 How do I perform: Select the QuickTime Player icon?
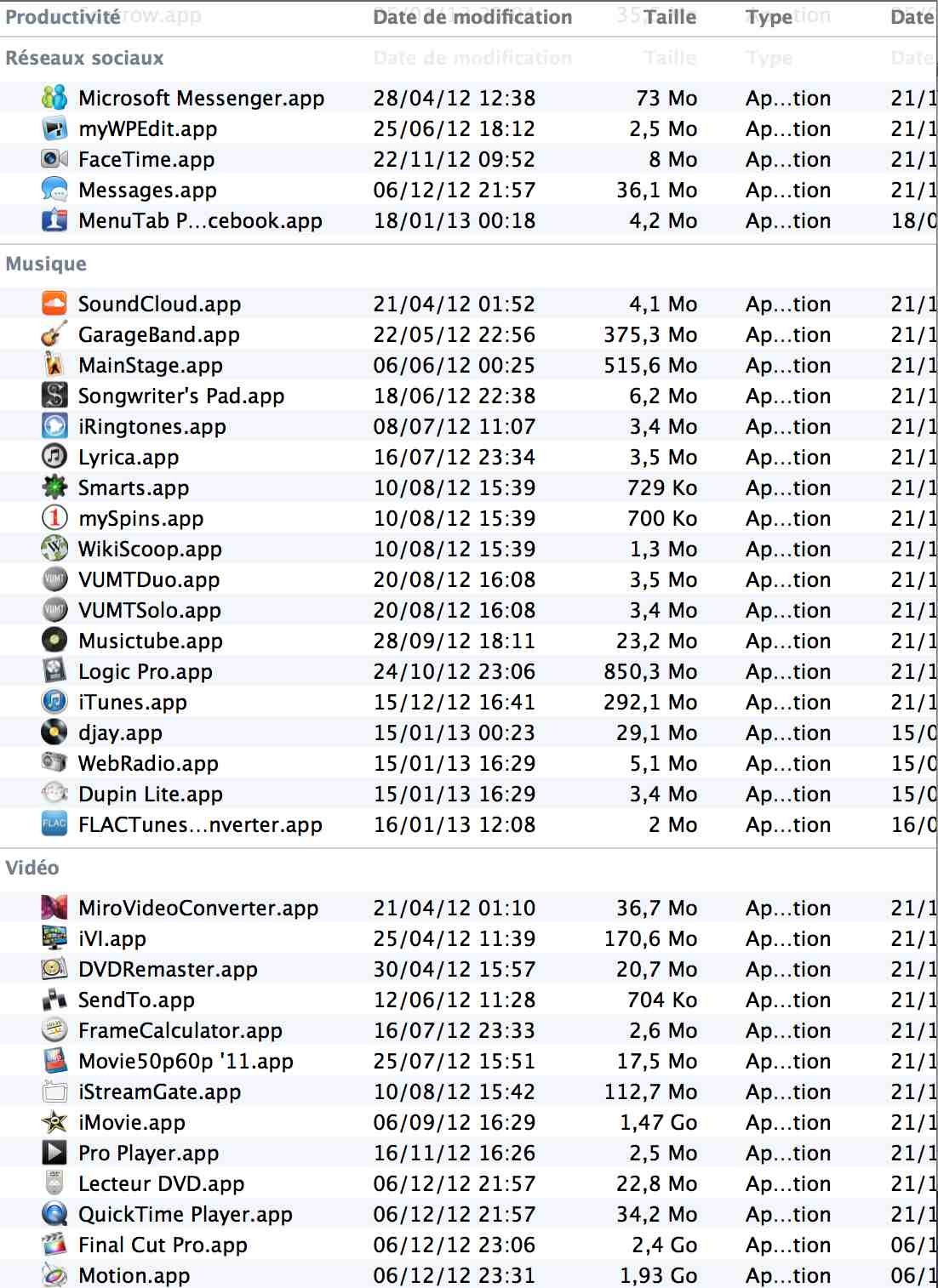point(54,1214)
